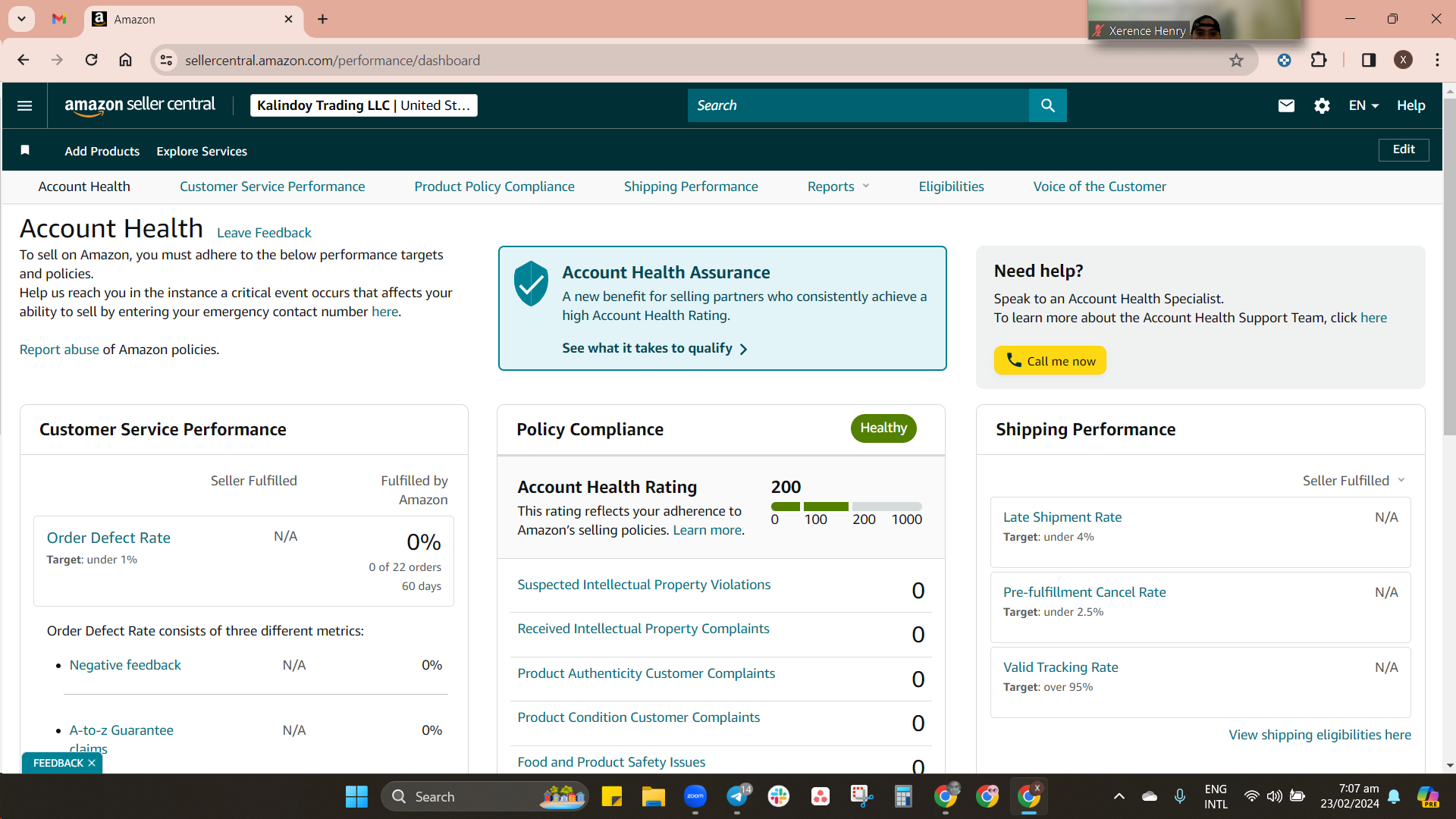Open the Calculator app on taskbar
1456x819 pixels.
click(903, 796)
